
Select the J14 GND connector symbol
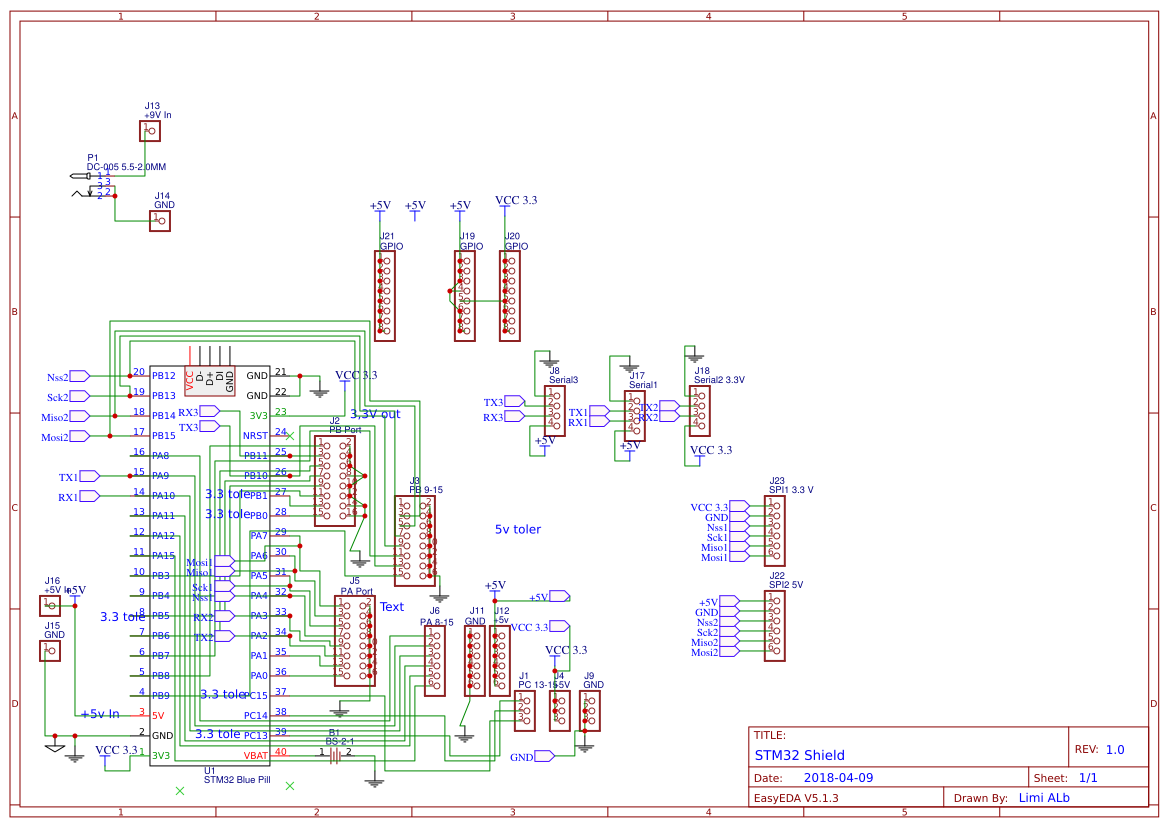[x=160, y=220]
